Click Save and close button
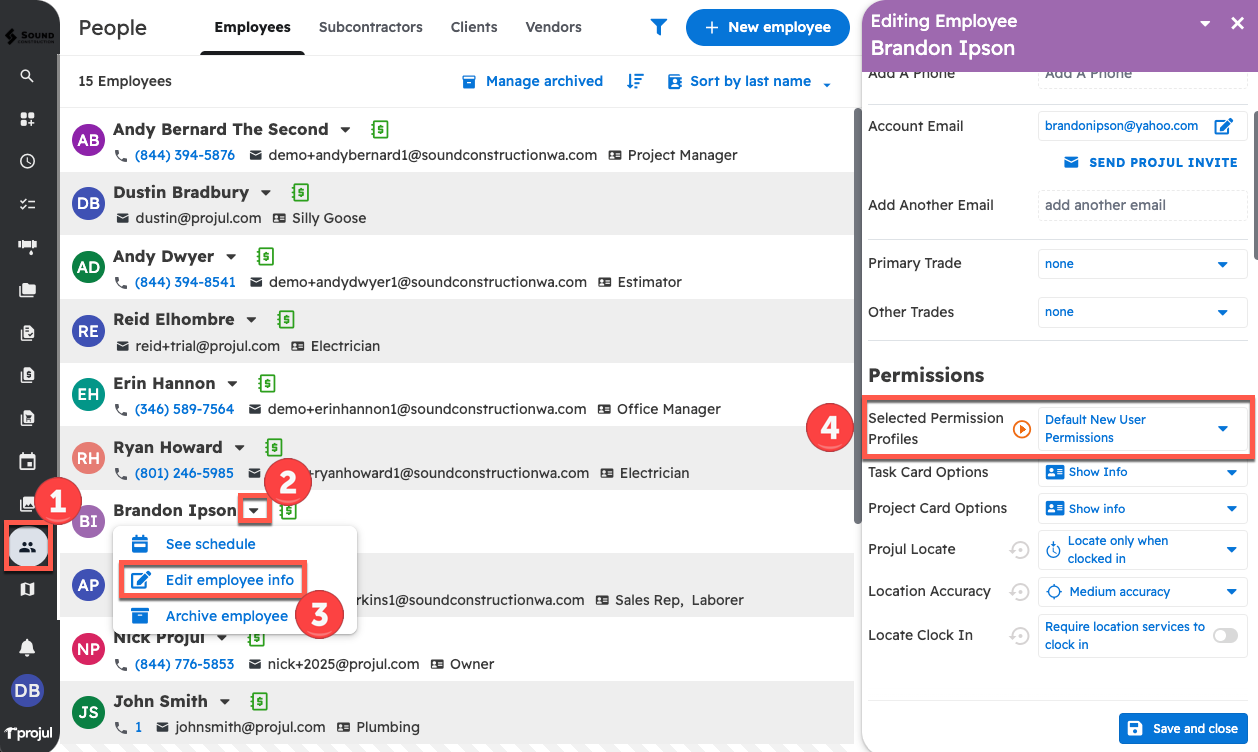Viewport: 1258px width, 752px height. (1183, 729)
